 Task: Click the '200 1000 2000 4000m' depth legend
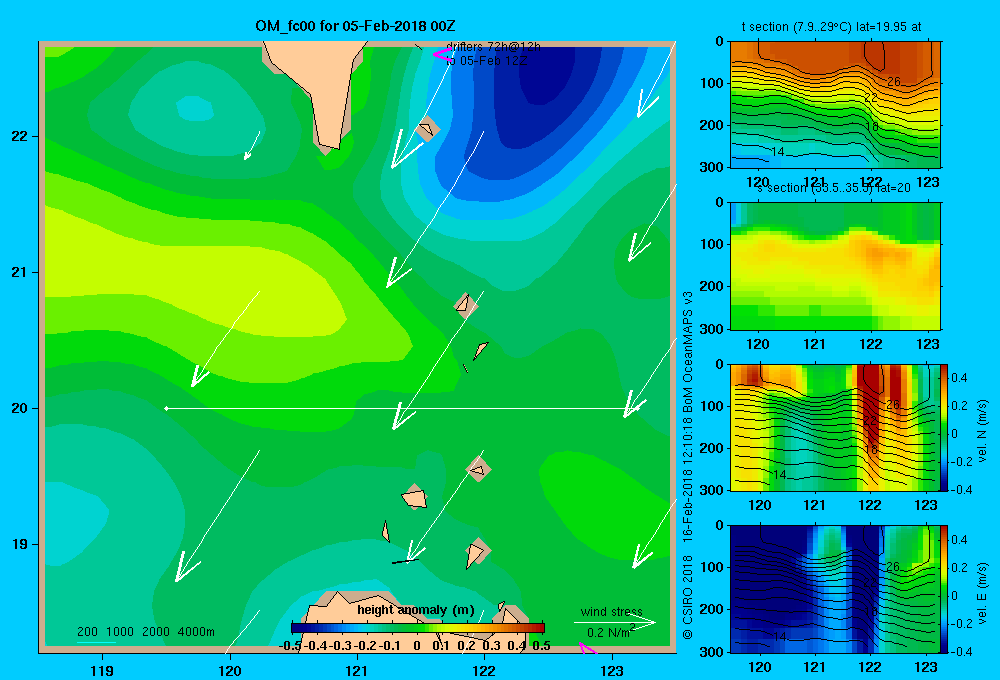pos(145,632)
